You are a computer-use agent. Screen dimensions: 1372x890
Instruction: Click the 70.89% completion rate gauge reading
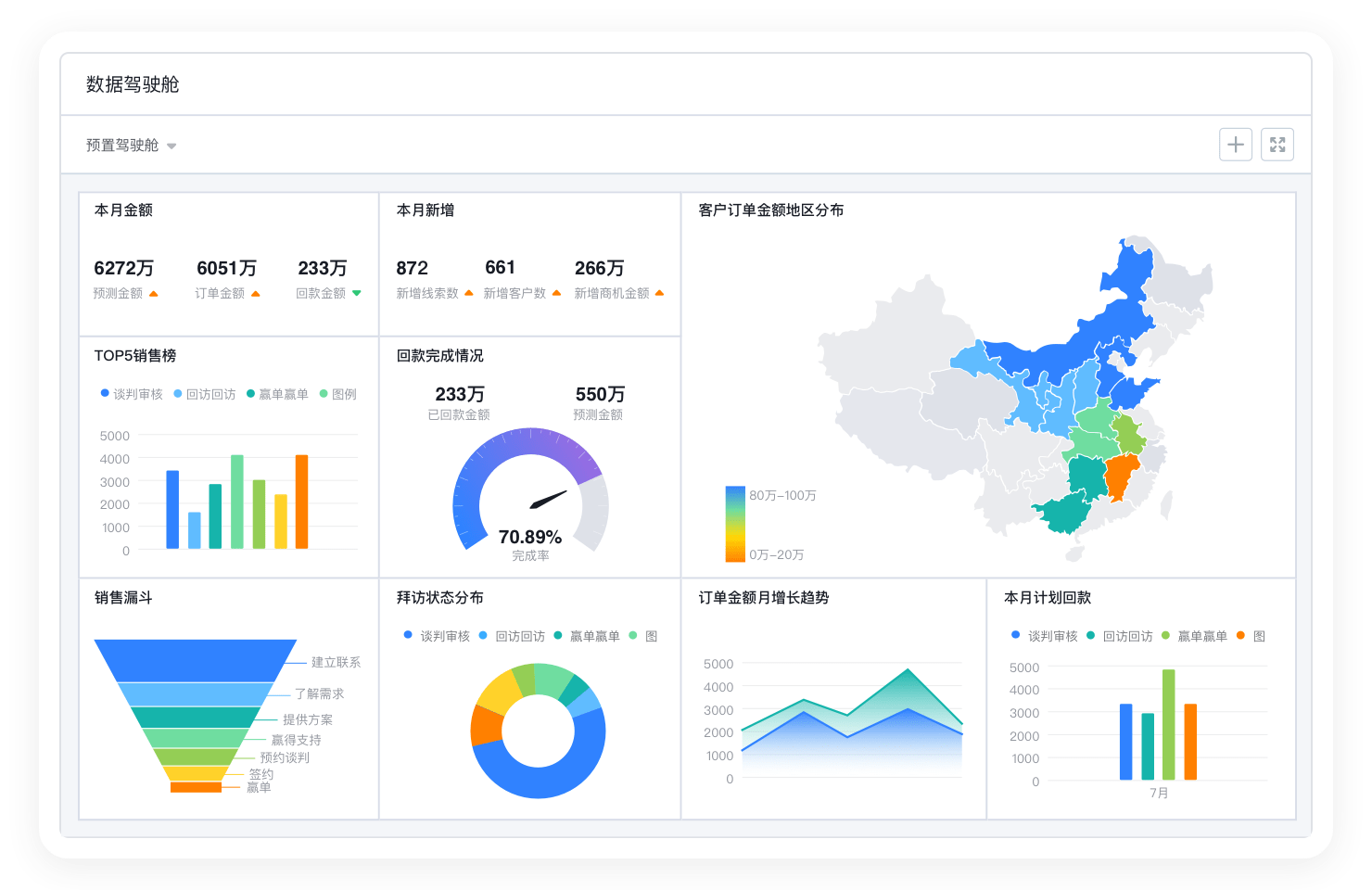coord(529,538)
